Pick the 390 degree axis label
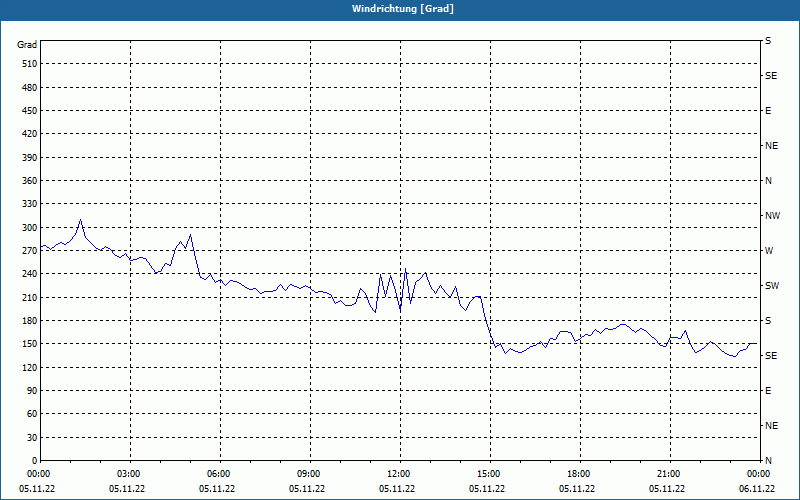800x500 pixels. coord(30,157)
